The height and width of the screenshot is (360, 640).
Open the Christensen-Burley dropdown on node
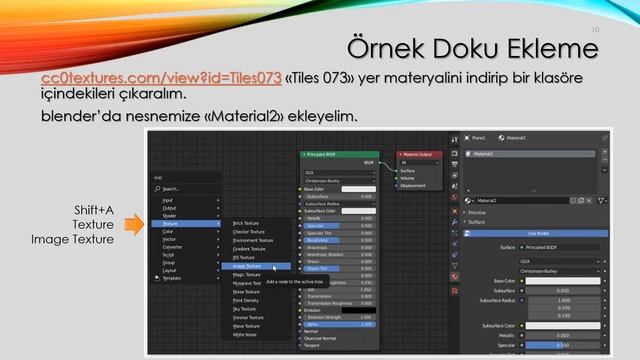[x=340, y=180]
